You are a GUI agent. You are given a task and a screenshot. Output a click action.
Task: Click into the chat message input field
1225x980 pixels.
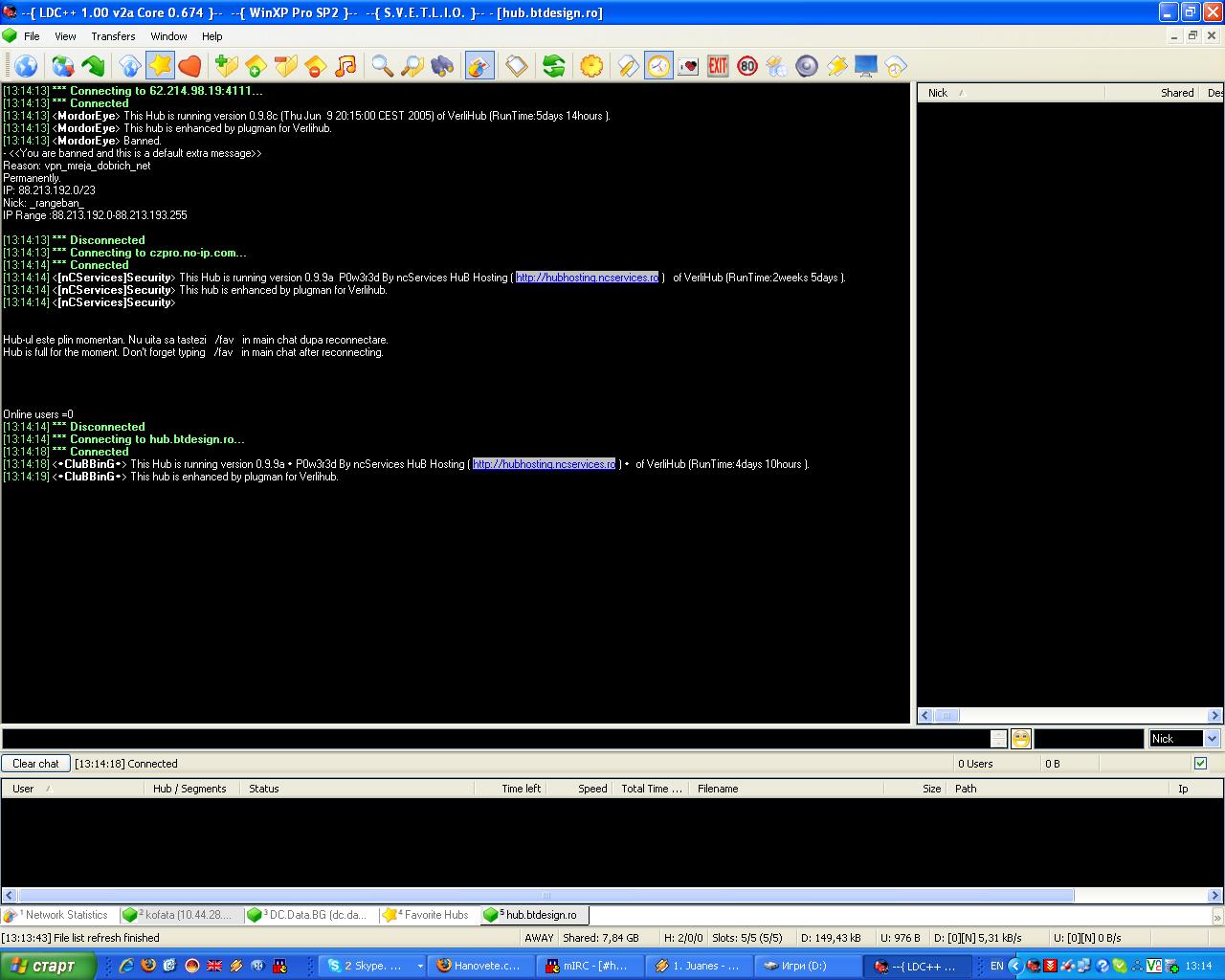pyautogui.click(x=496, y=738)
